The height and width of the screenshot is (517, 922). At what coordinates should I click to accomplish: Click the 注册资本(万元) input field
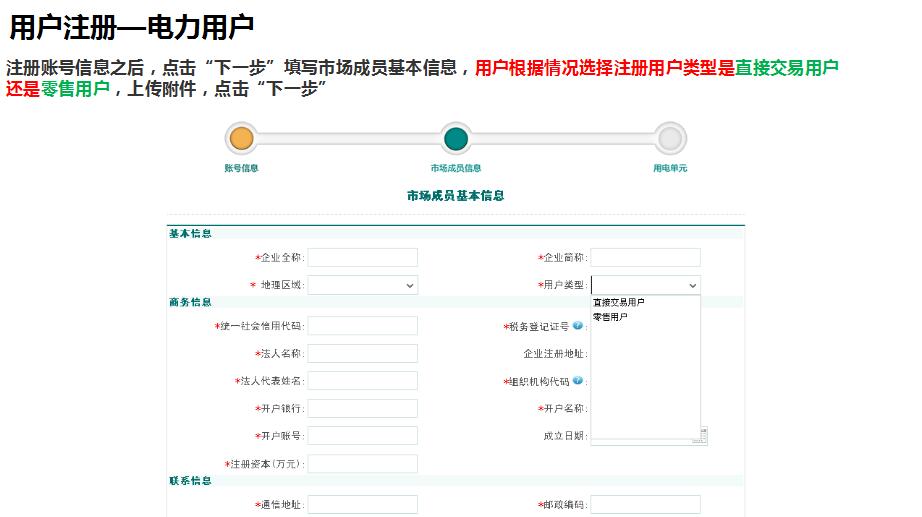click(x=362, y=464)
